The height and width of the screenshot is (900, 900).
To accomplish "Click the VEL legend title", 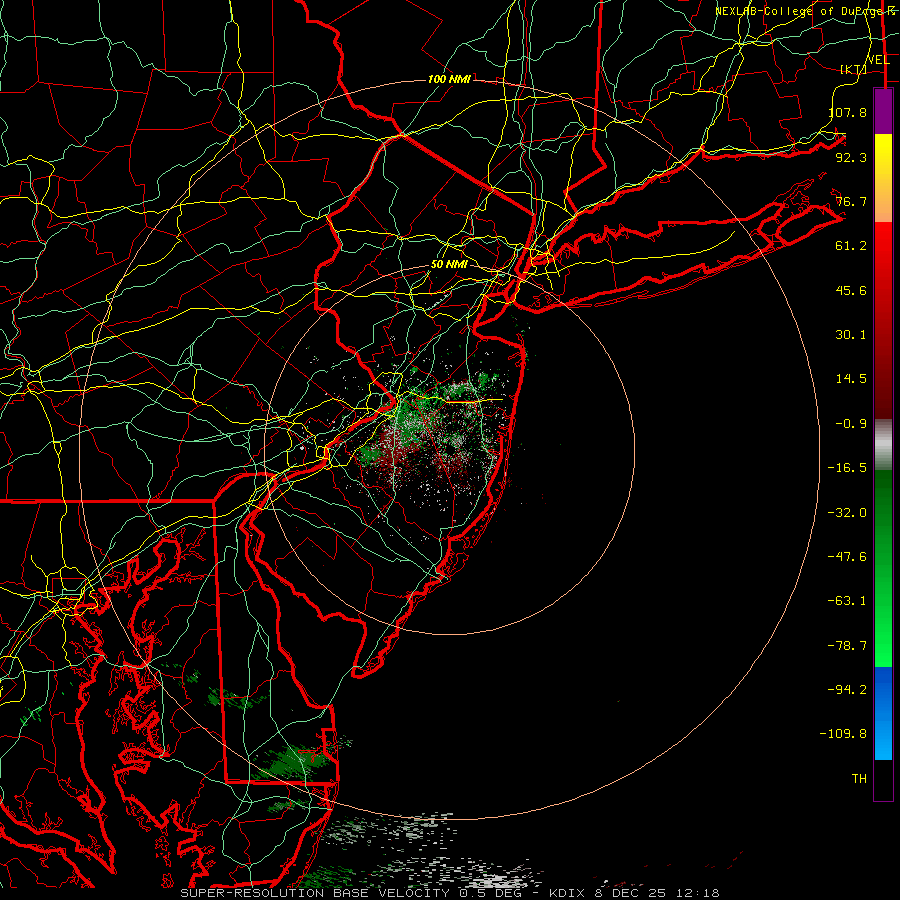I will (x=878, y=60).
